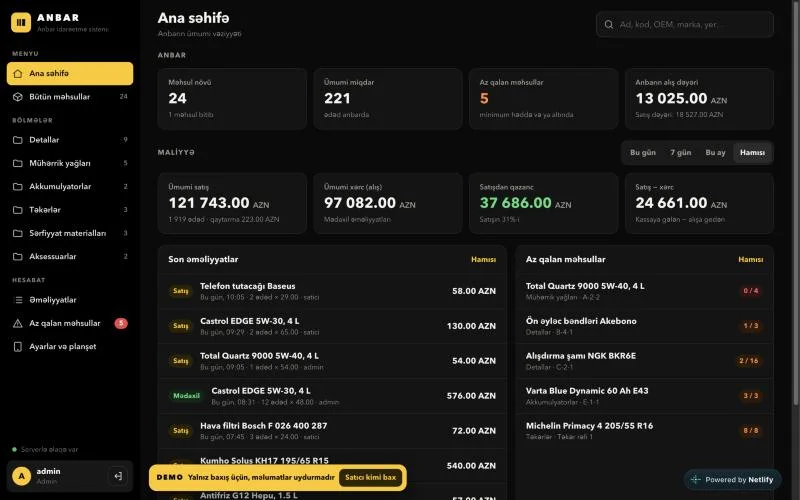
Task: Click the Ümumi miqdar 221 card
Action: point(388,99)
